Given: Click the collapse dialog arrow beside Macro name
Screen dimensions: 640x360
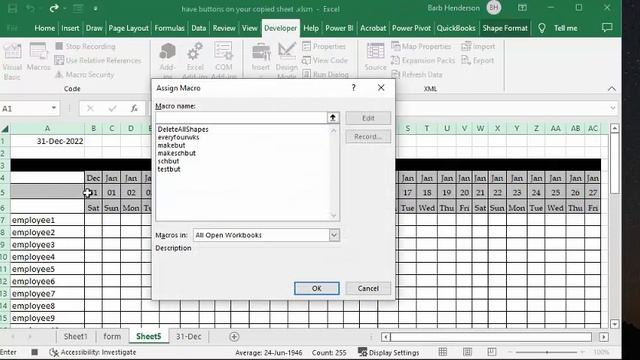Looking at the screenshot, I should click(333, 118).
